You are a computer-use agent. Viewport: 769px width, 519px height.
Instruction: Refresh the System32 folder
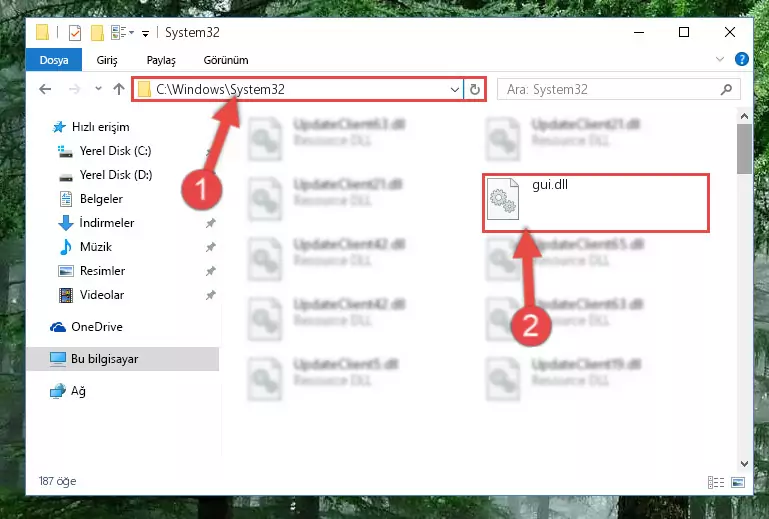pyautogui.click(x=474, y=89)
